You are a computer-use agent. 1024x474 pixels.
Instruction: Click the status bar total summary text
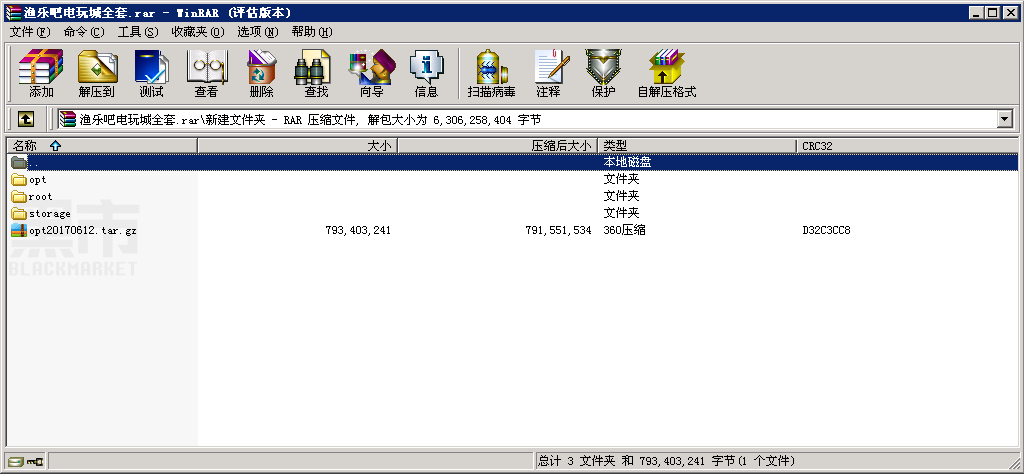(666, 461)
